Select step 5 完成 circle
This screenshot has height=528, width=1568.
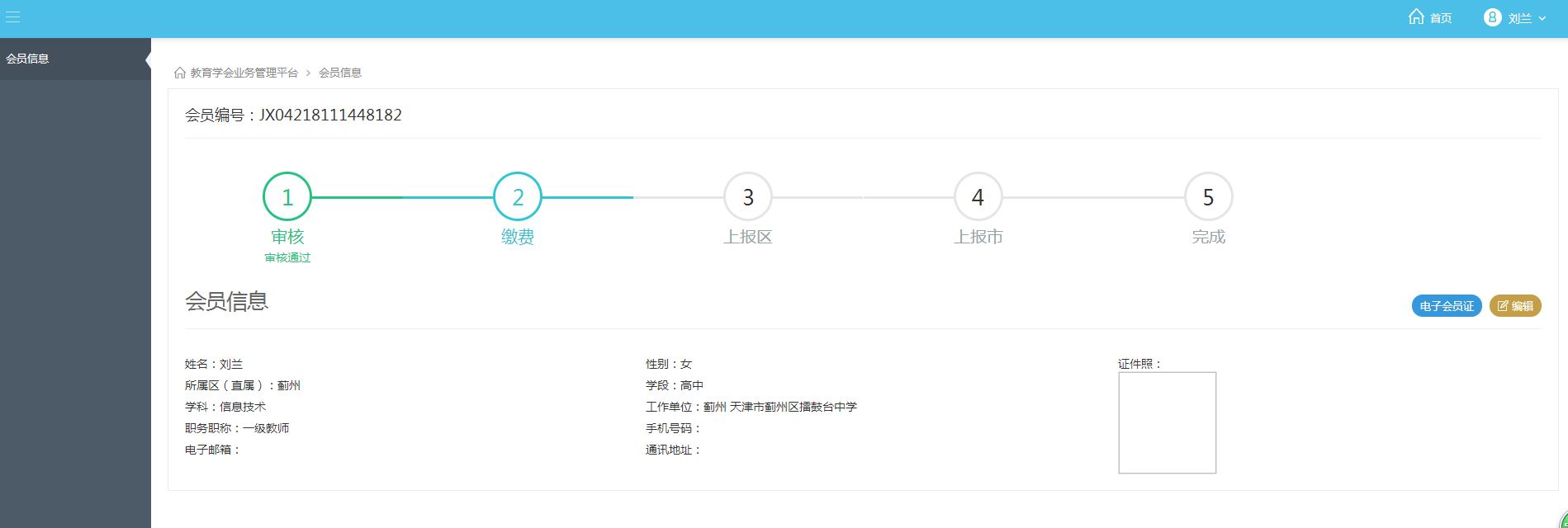1208,197
